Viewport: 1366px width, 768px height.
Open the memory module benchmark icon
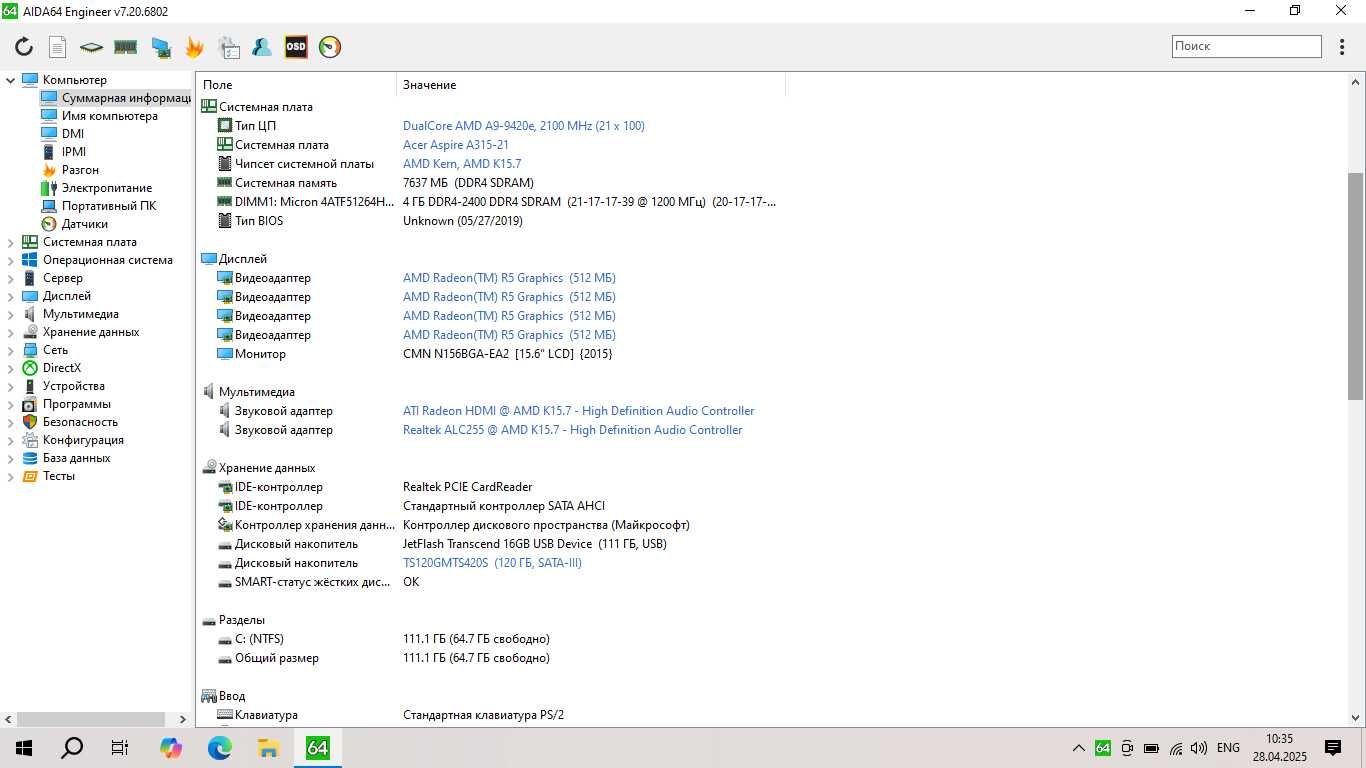(125, 47)
